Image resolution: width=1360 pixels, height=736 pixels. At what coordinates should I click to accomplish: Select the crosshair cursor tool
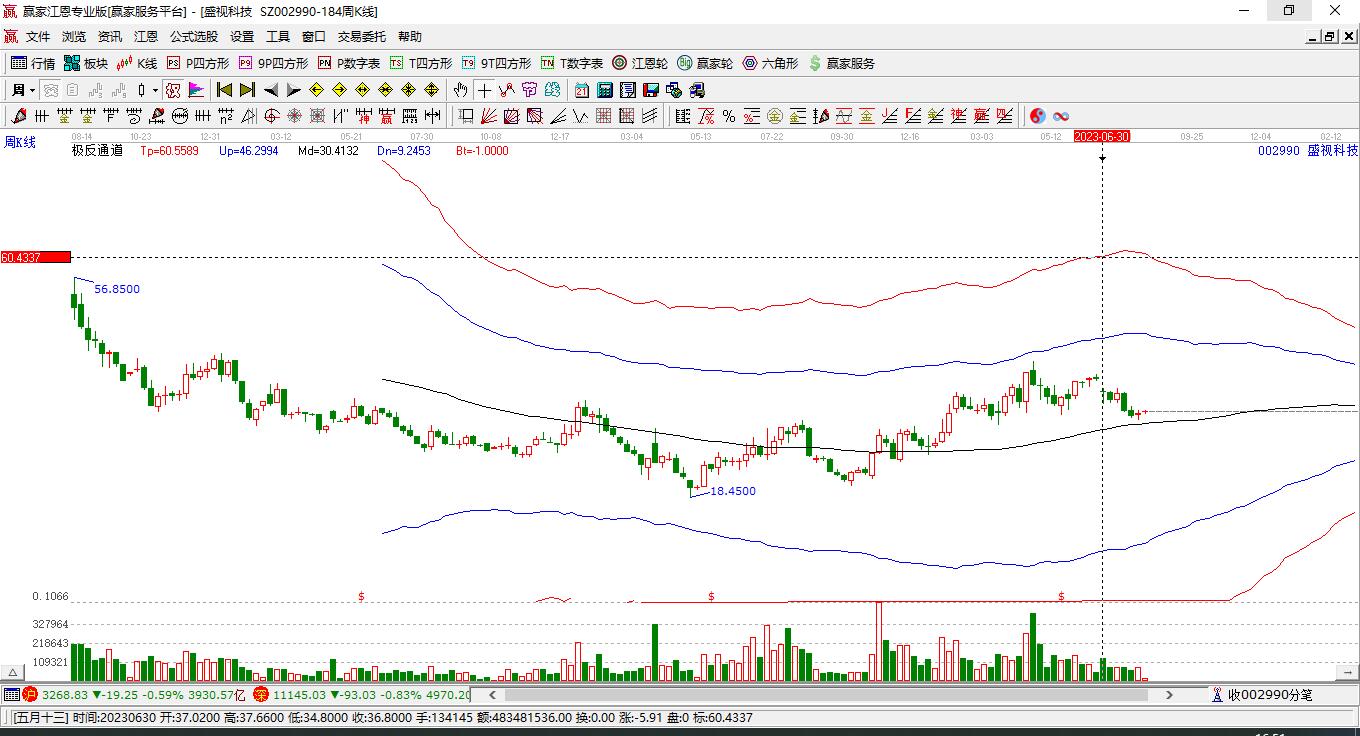point(484,90)
